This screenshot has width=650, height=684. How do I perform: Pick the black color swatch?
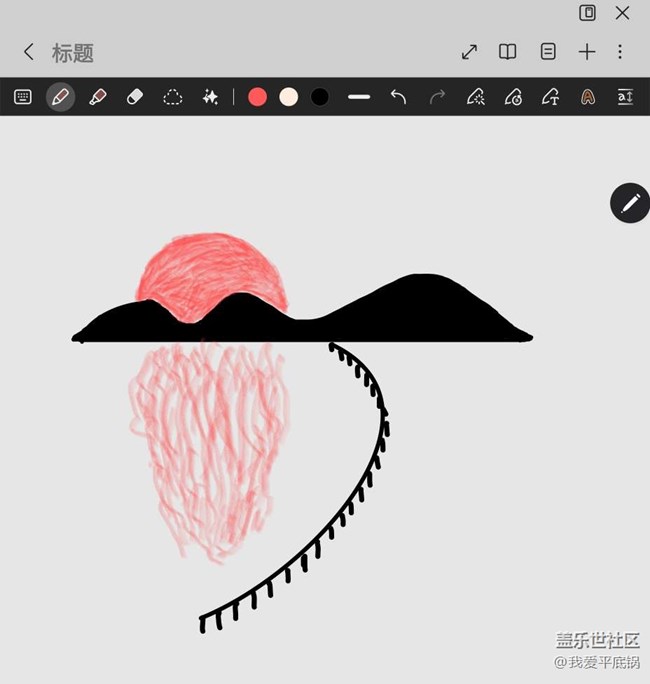point(320,97)
